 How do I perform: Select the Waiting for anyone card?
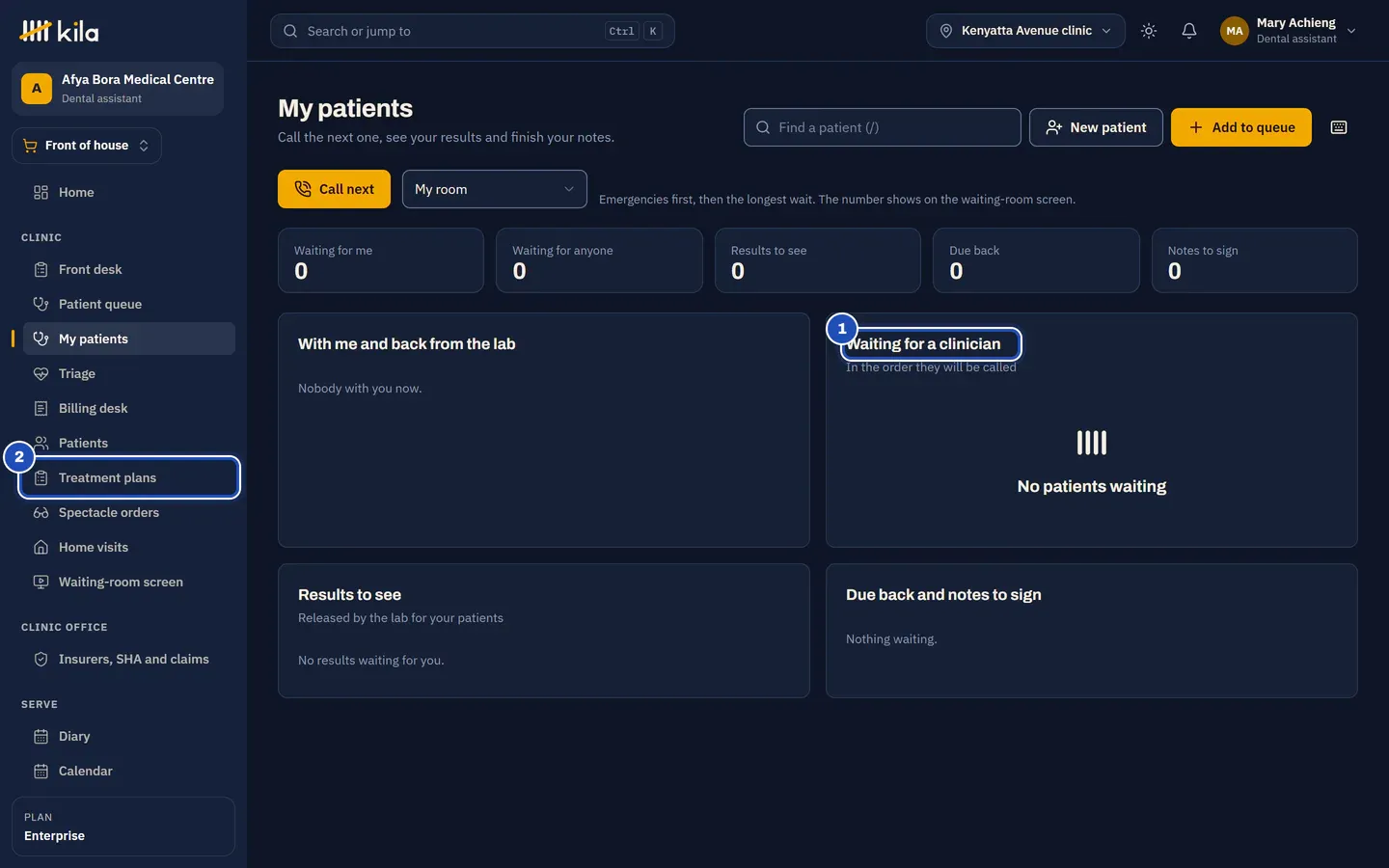[599, 260]
